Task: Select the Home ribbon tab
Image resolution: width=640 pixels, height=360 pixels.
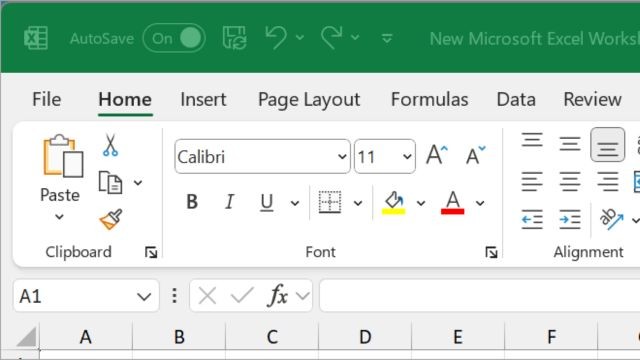Action: 125,99
